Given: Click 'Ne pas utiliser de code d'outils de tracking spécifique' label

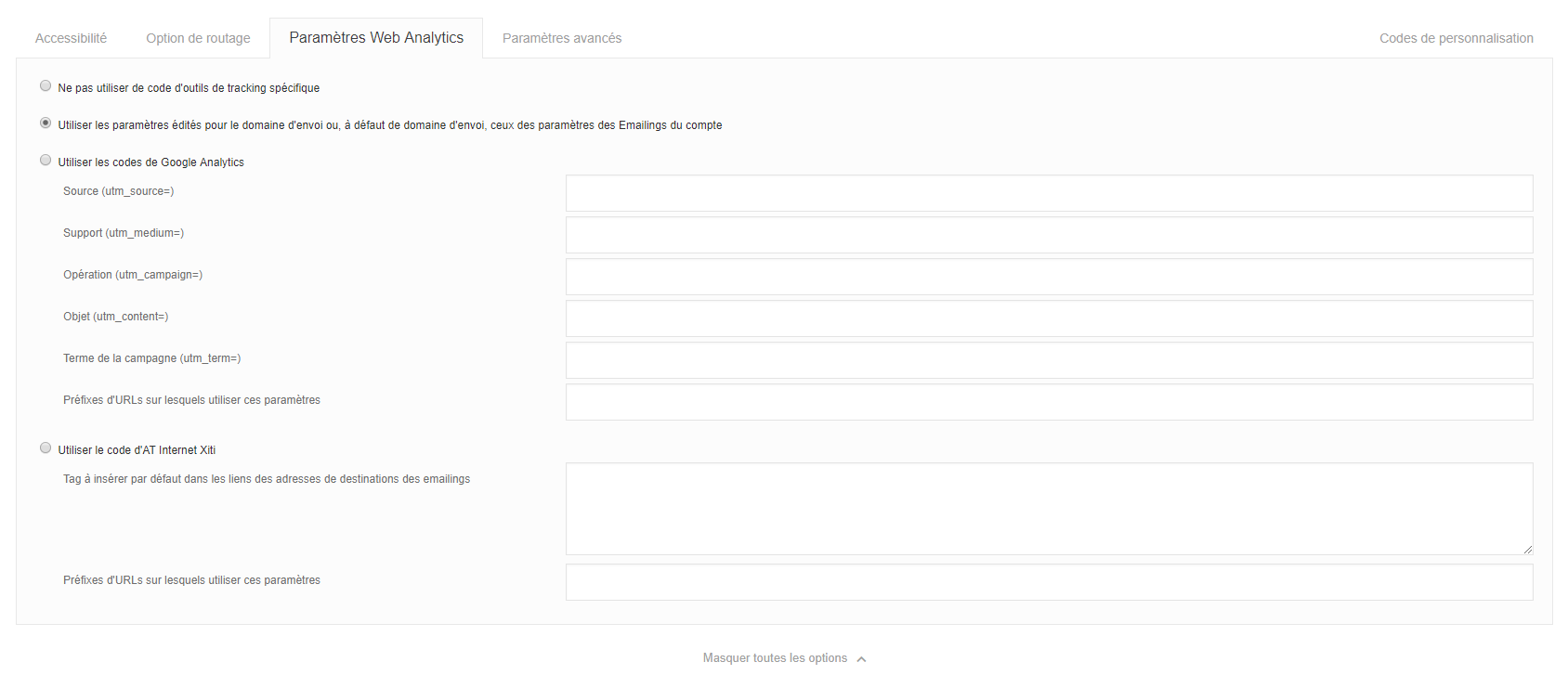Looking at the screenshot, I should [189, 88].
